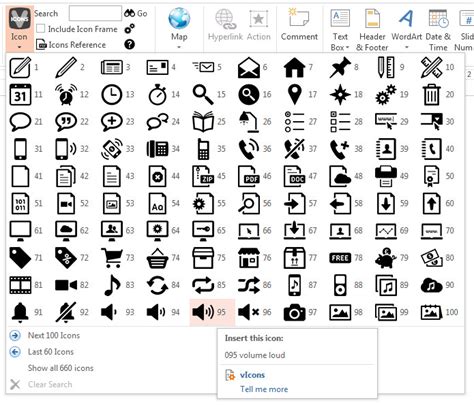
Task: Choose the price tag icon 71
Action: coord(20,258)
